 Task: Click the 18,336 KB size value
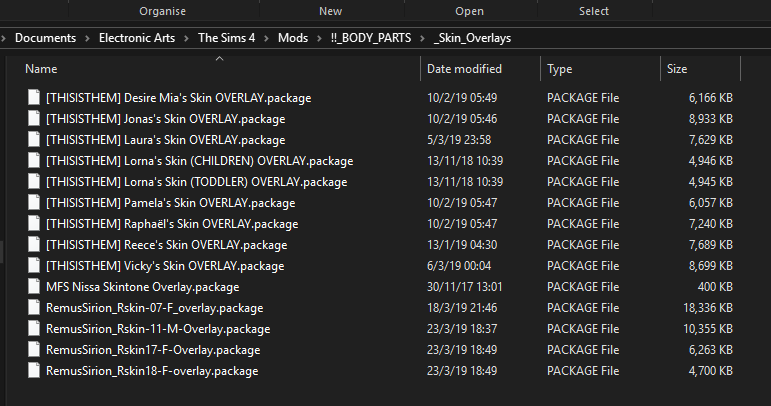[708, 308]
